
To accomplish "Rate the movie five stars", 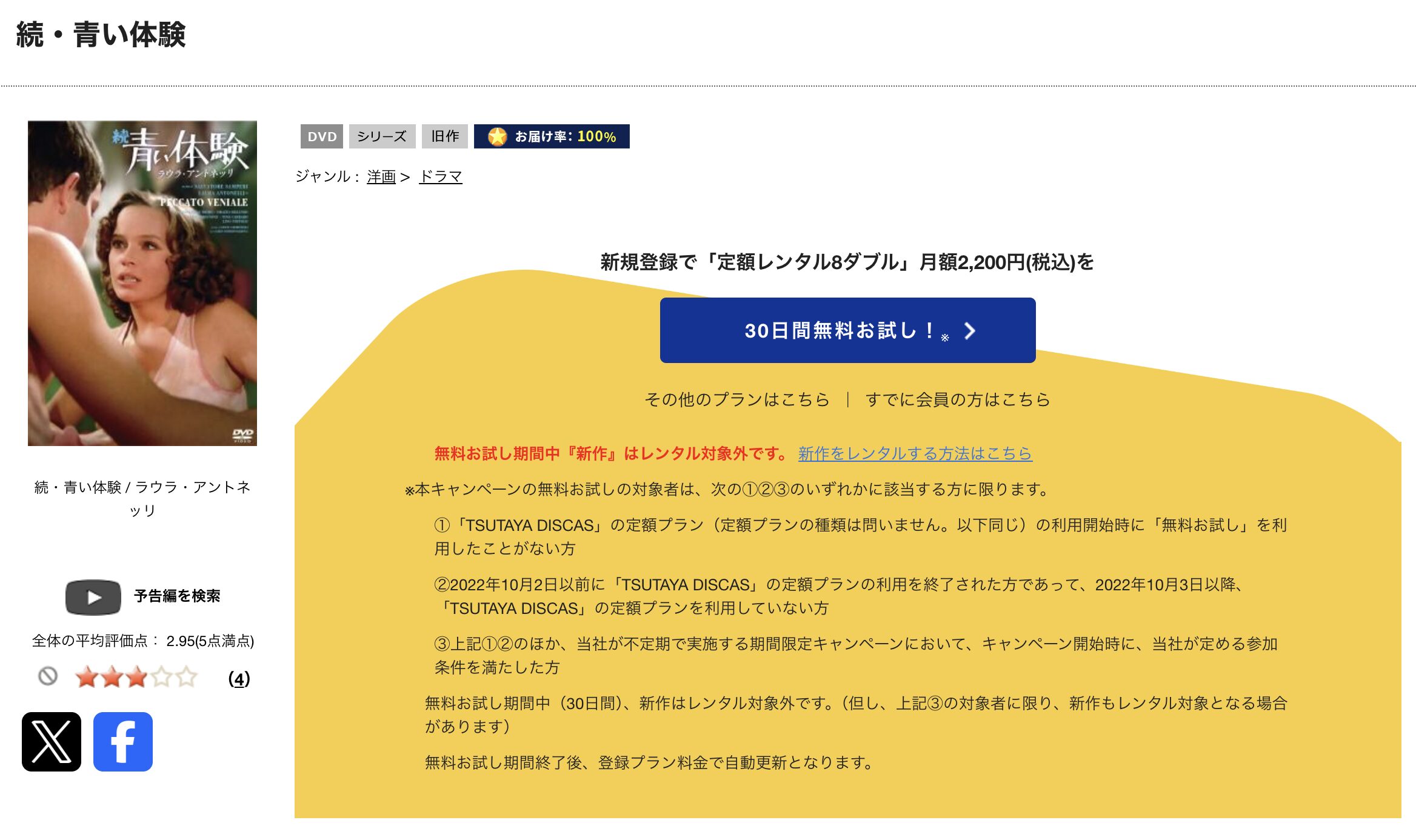I will pos(186,677).
